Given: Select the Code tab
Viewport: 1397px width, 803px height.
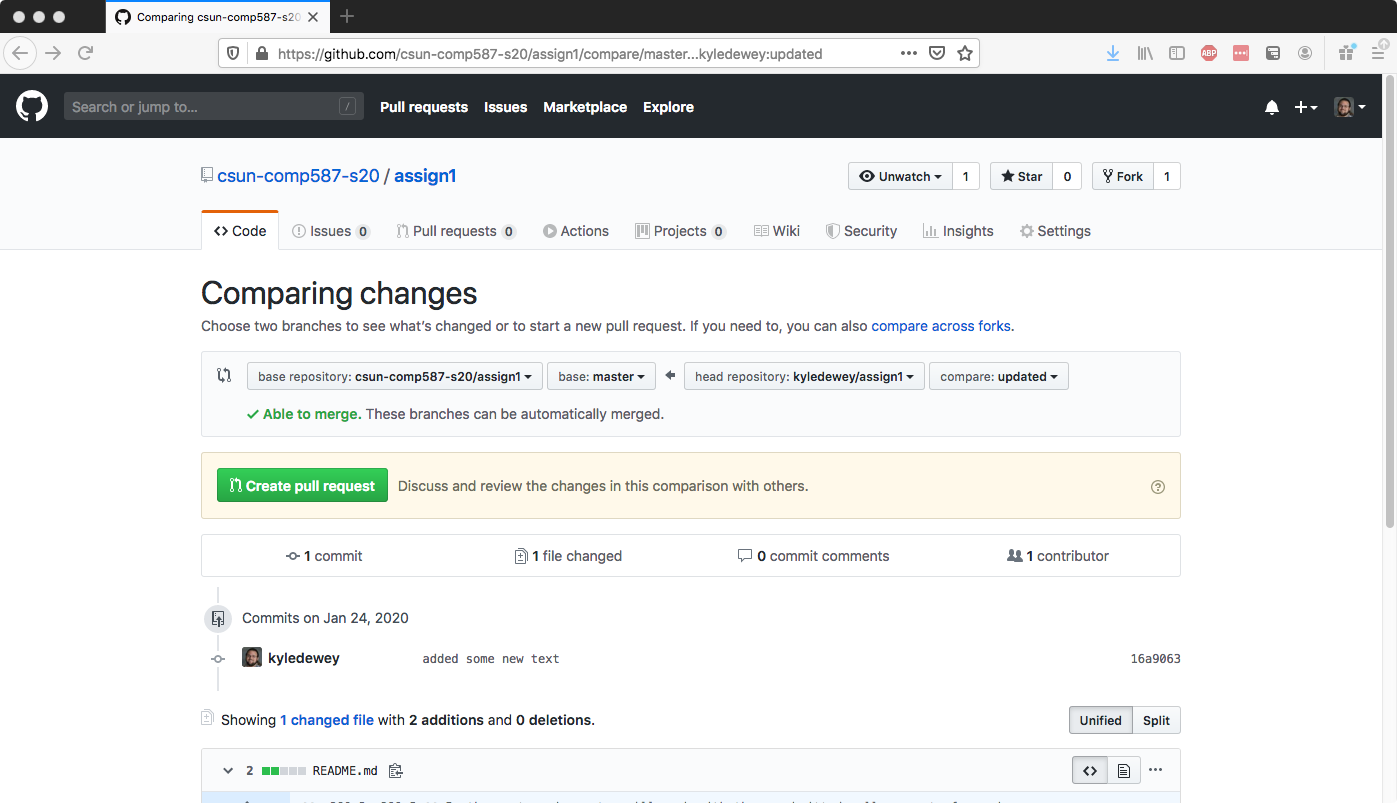Looking at the screenshot, I should point(240,231).
